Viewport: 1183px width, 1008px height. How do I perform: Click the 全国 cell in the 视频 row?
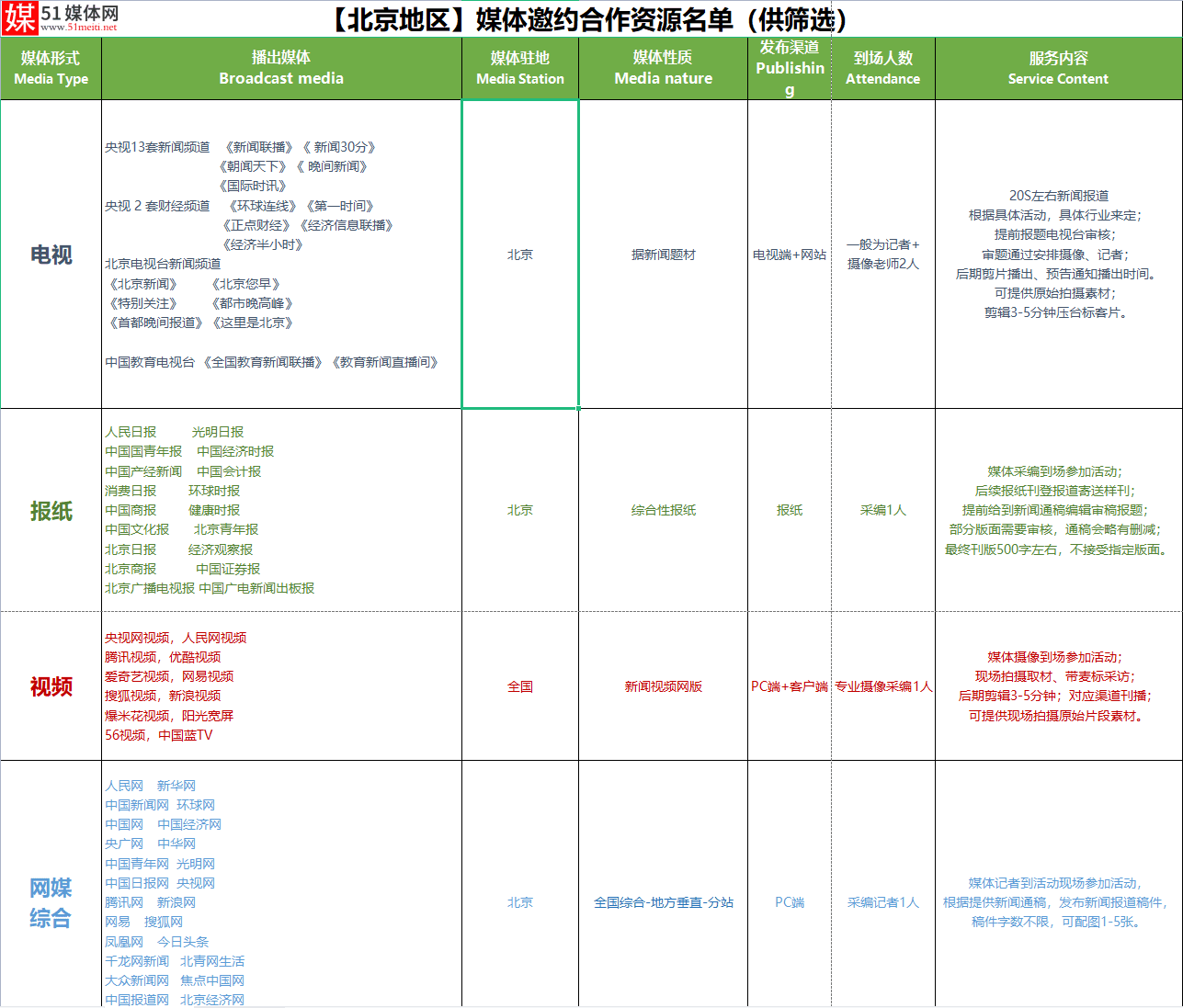[x=520, y=686]
